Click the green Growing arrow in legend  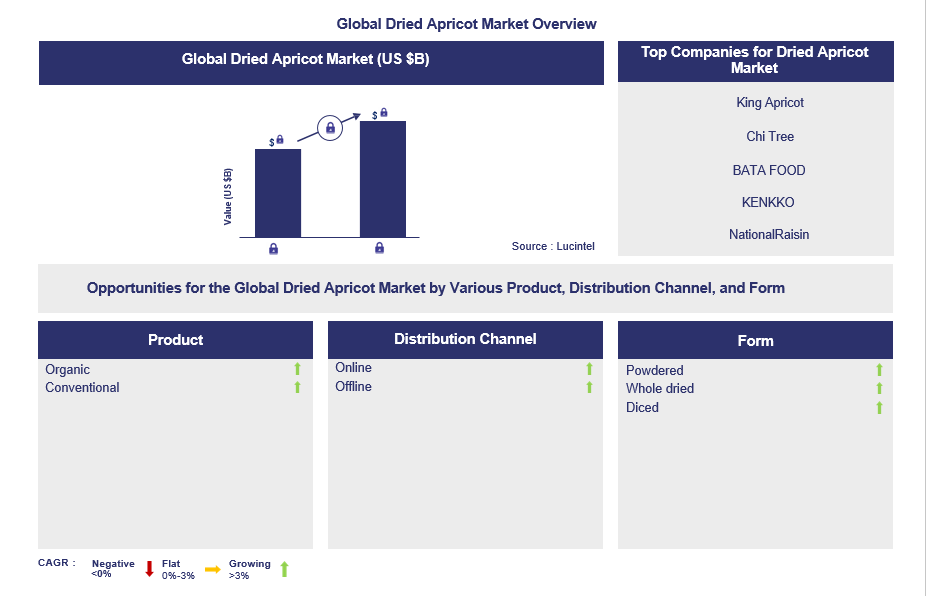pyautogui.click(x=284, y=569)
